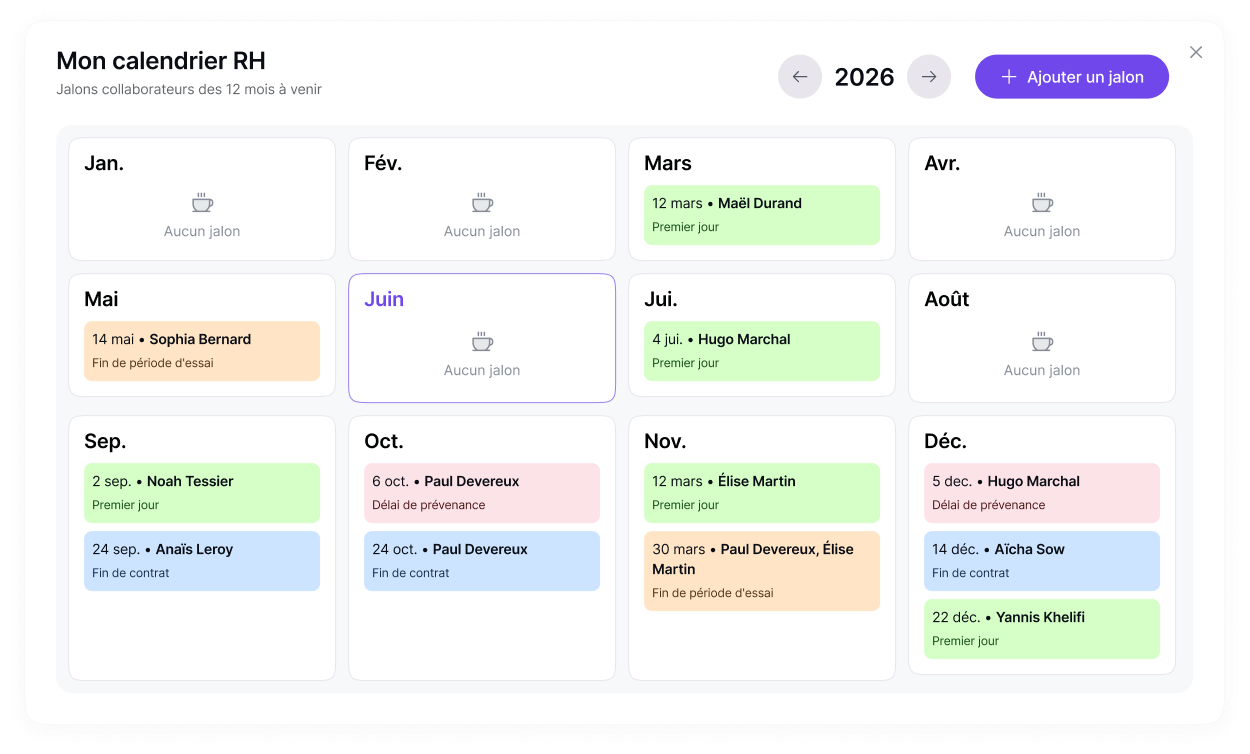
Task: Open Paul Devereux's 24 oct. Fin de contrat
Action: pyautogui.click(x=482, y=561)
